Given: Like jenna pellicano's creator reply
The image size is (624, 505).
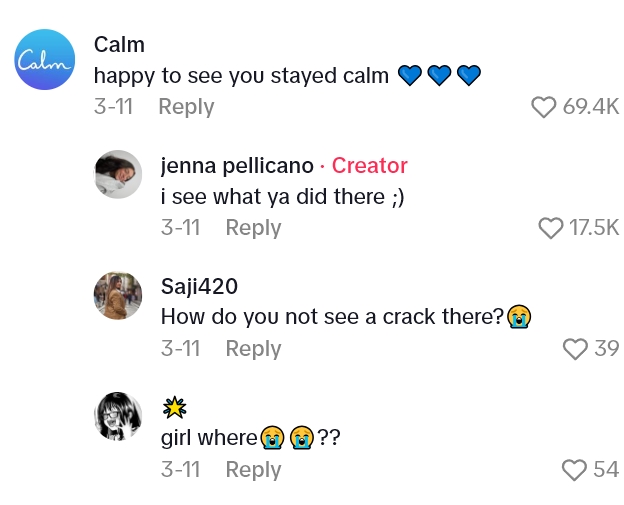Looking at the screenshot, I should point(551,228).
